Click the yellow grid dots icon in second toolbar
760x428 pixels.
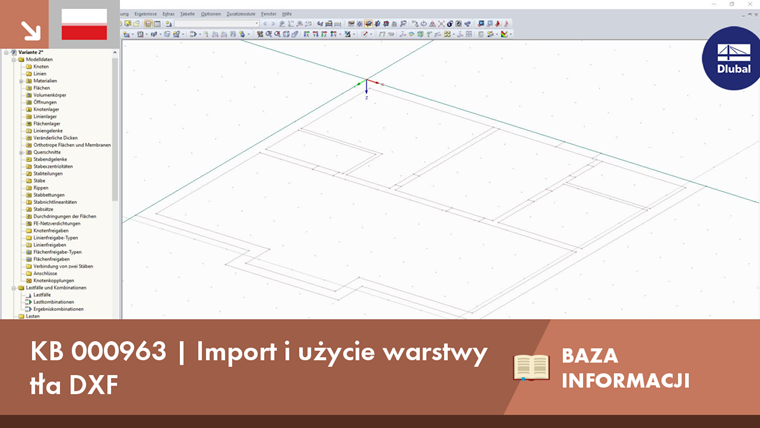(447, 34)
